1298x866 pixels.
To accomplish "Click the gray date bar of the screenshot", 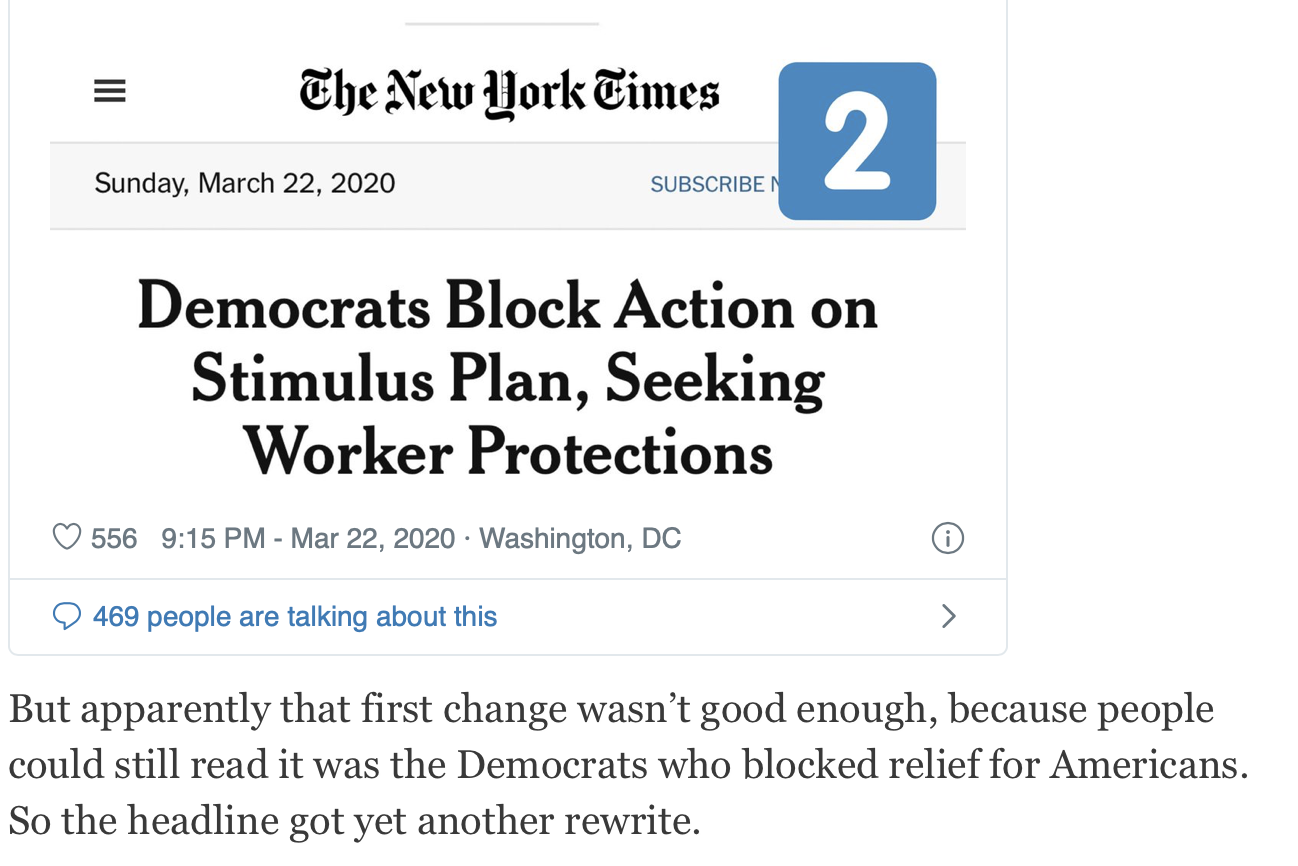I will 508,186.
